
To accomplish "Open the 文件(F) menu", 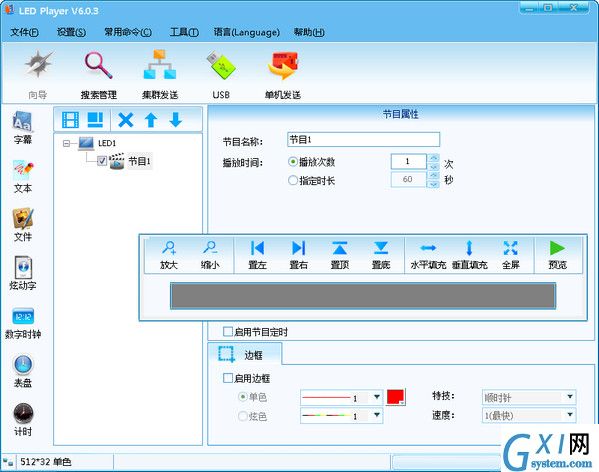I will click(24, 32).
